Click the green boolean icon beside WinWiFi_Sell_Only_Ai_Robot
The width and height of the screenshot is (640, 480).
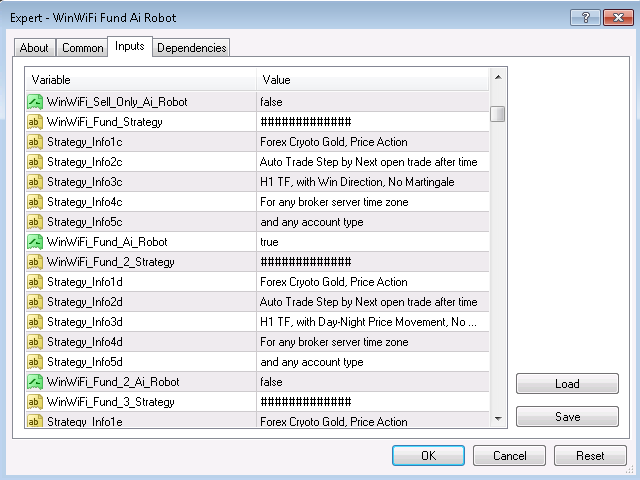click(35, 102)
